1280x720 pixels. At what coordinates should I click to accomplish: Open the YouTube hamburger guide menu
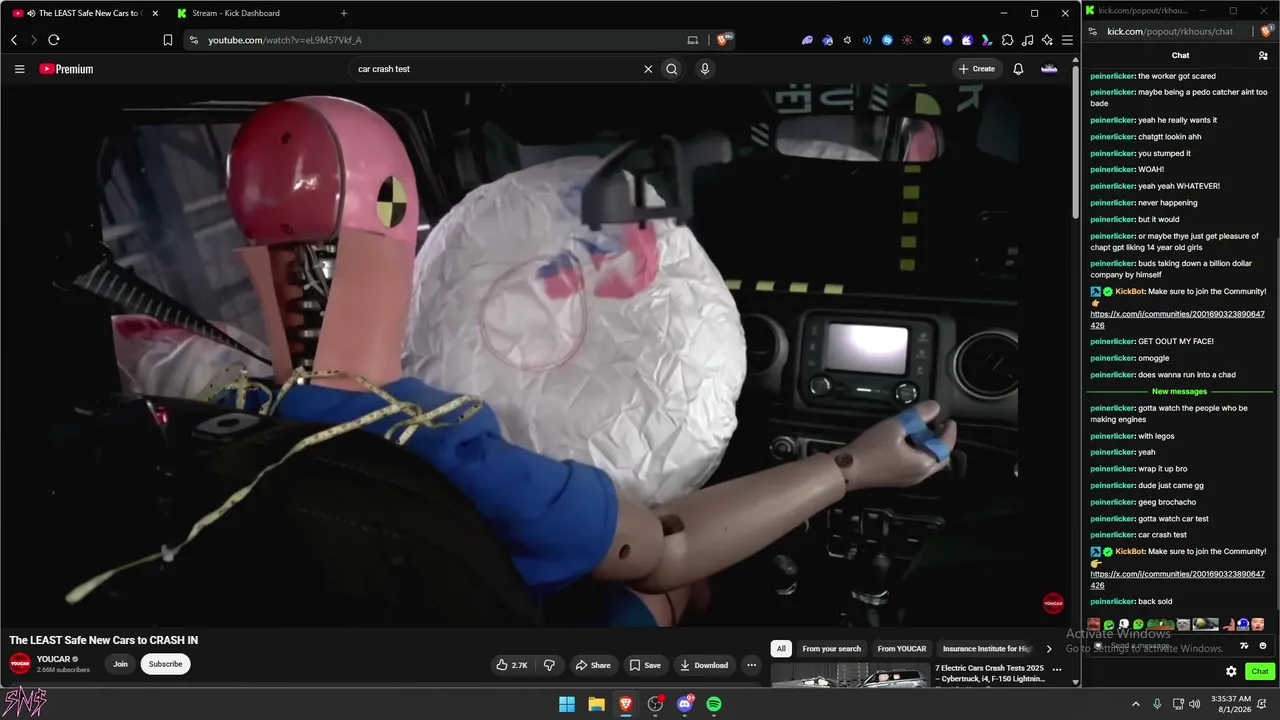(19, 69)
